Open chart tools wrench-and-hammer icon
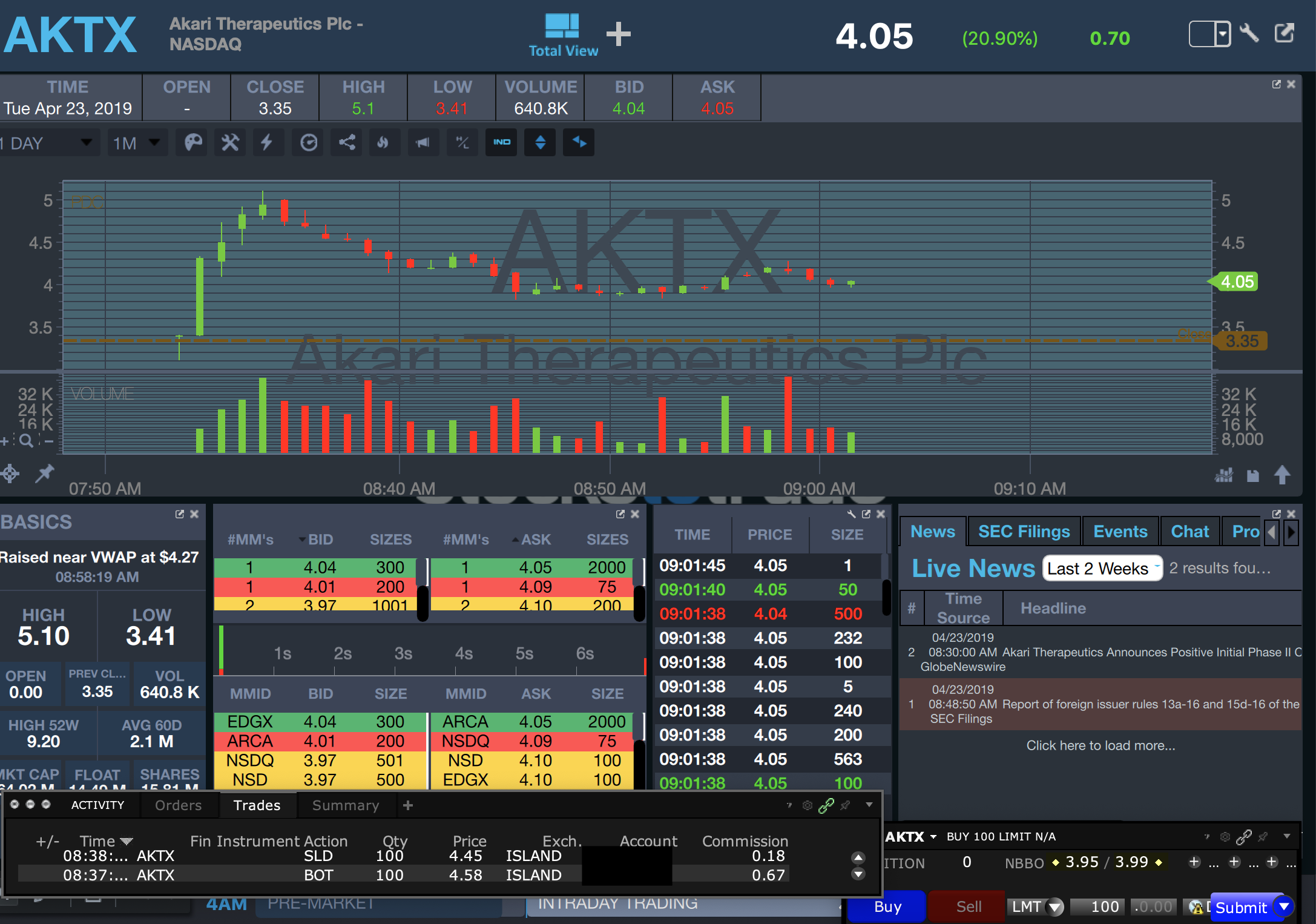Screen dimensions: 1316x924 [230, 143]
